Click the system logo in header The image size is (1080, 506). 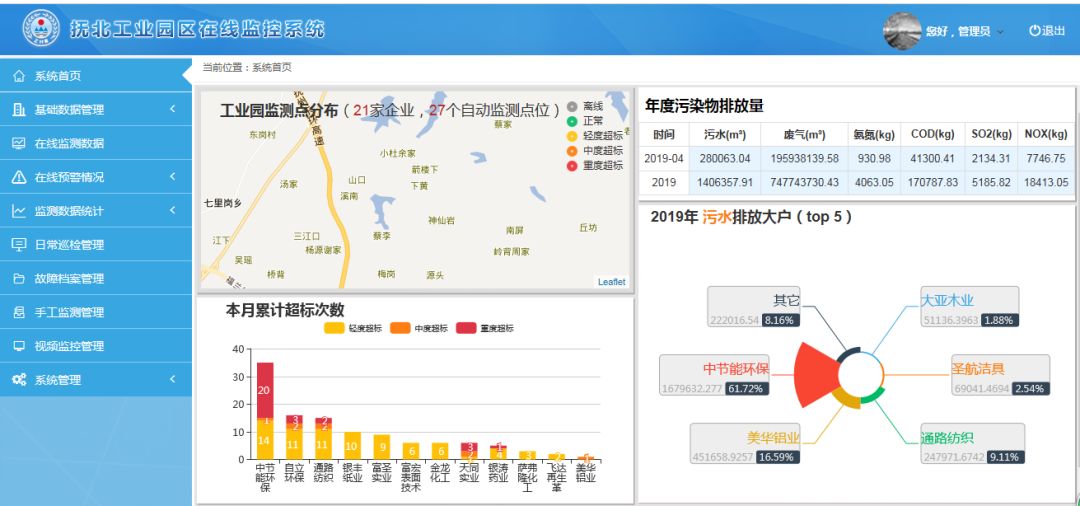(41, 28)
